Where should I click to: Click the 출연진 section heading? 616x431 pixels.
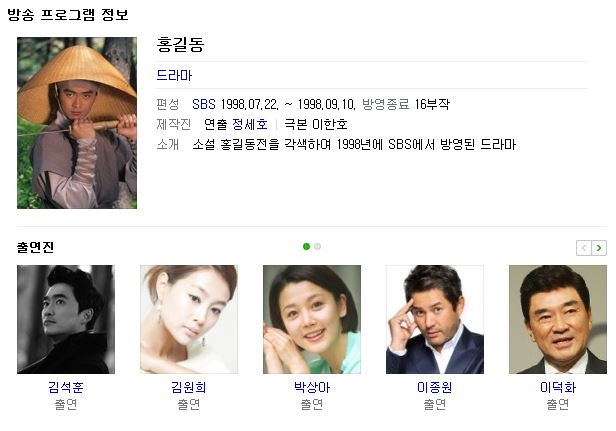pos(35,247)
